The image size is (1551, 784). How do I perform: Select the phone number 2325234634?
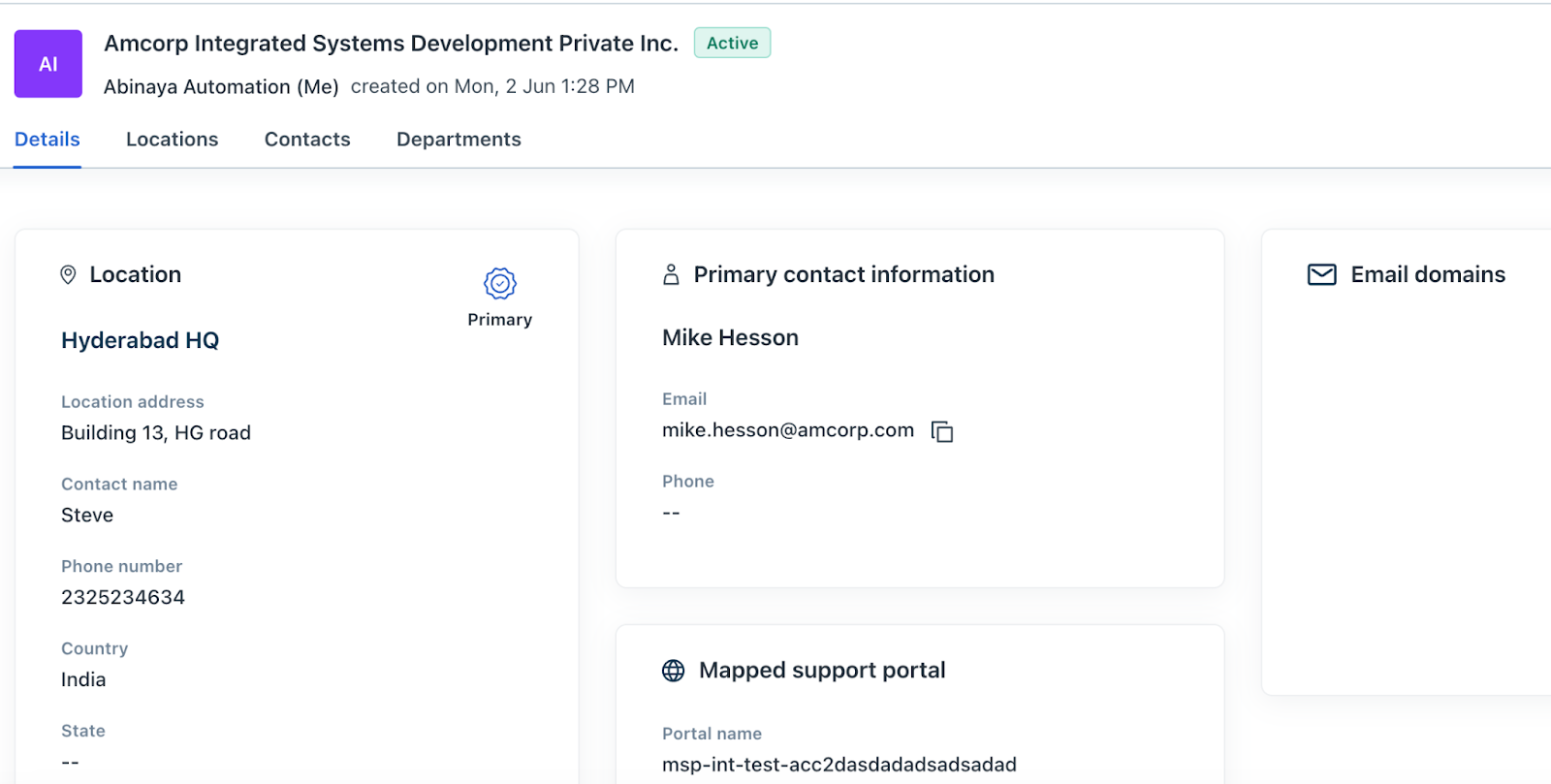pos(123,598)
